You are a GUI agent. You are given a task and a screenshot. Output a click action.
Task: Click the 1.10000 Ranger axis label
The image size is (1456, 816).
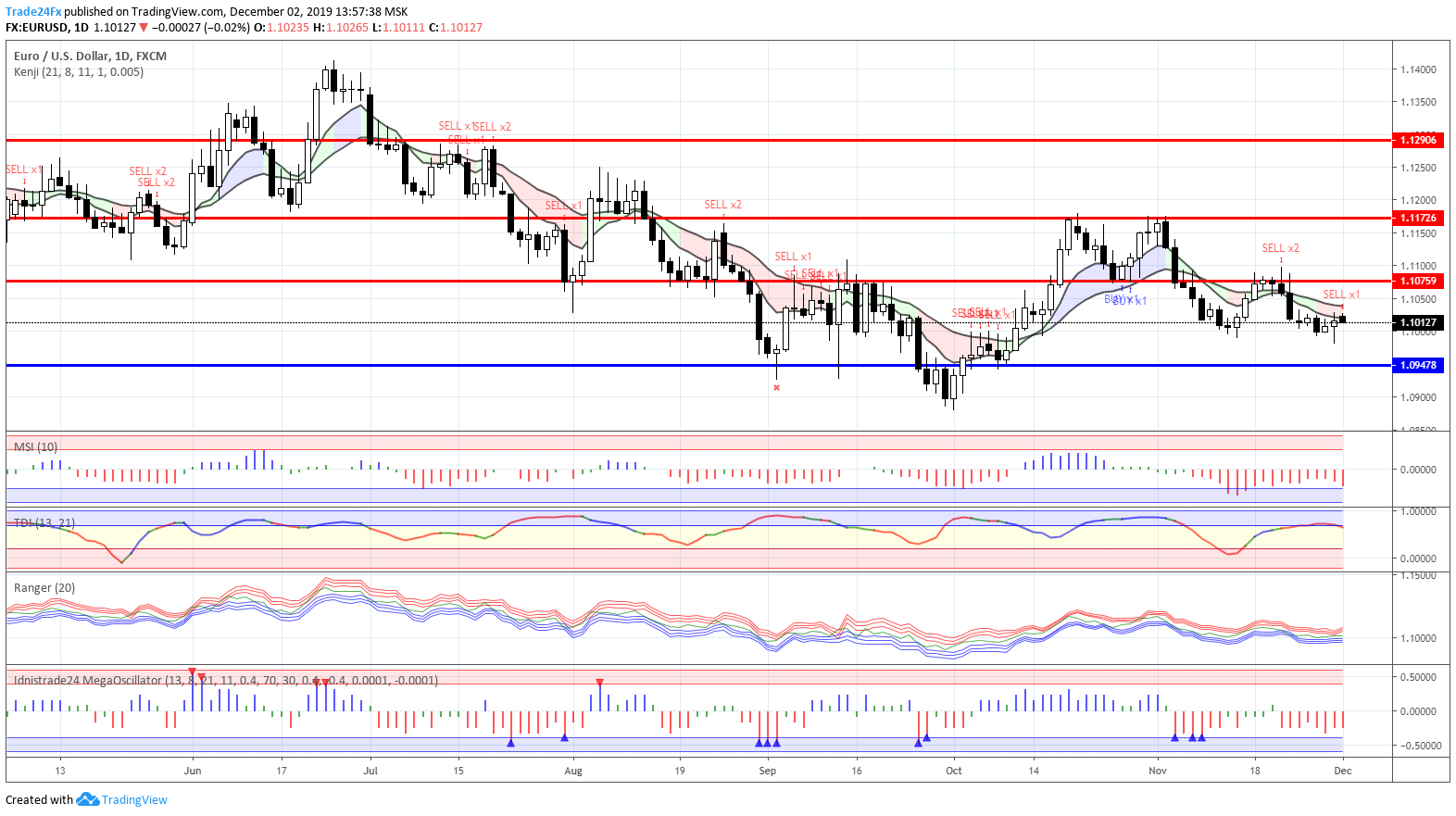pos(1418,639)
